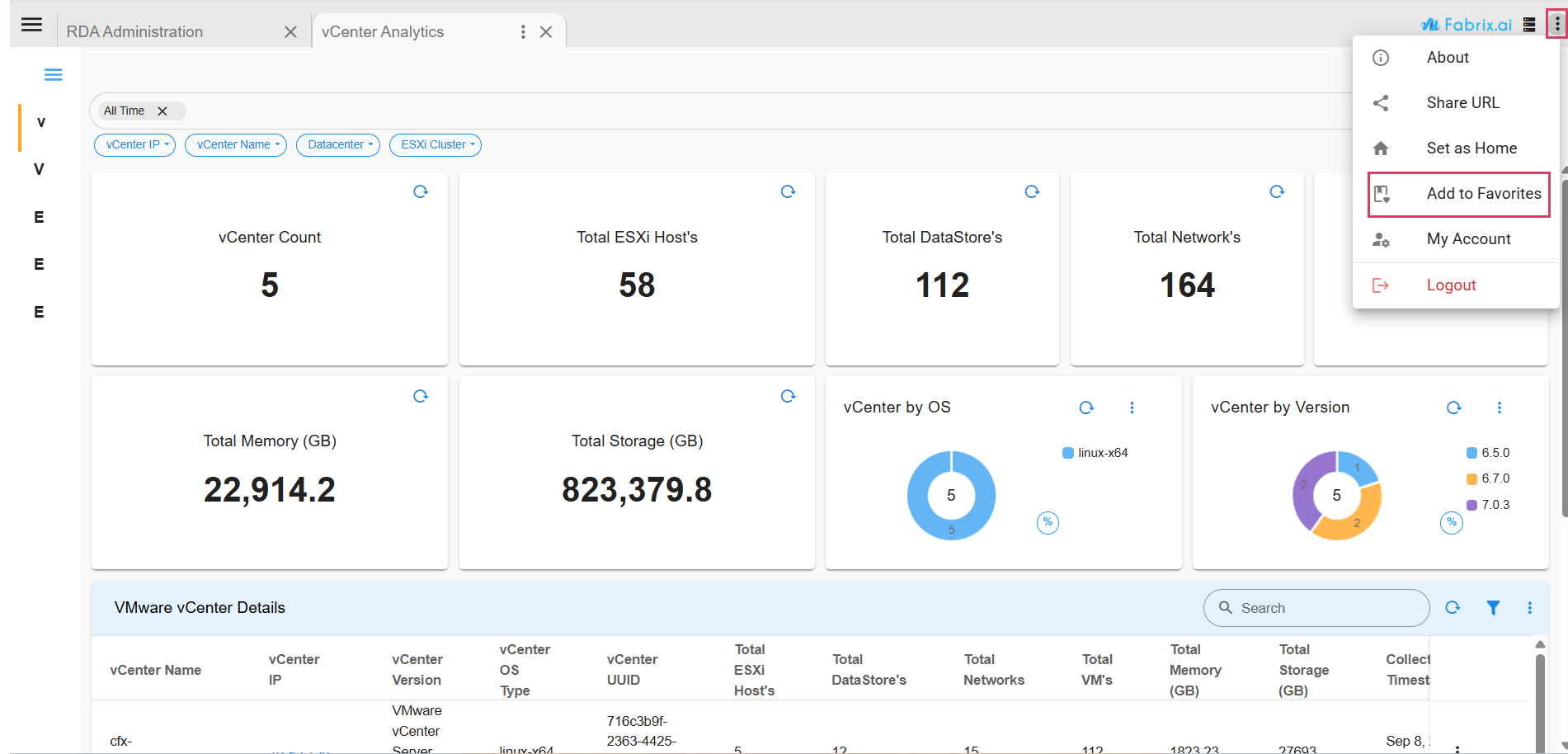Collapse the blue sidebar menu icon
Viewport: 1568px width, 754px height.
tap(54, 75)
